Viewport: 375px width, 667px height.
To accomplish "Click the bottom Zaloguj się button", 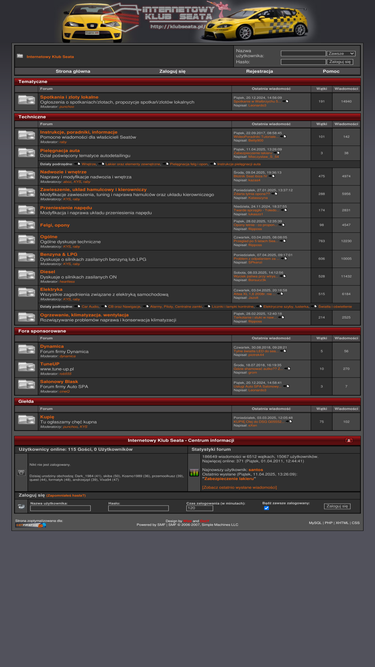I will (337, 506).
